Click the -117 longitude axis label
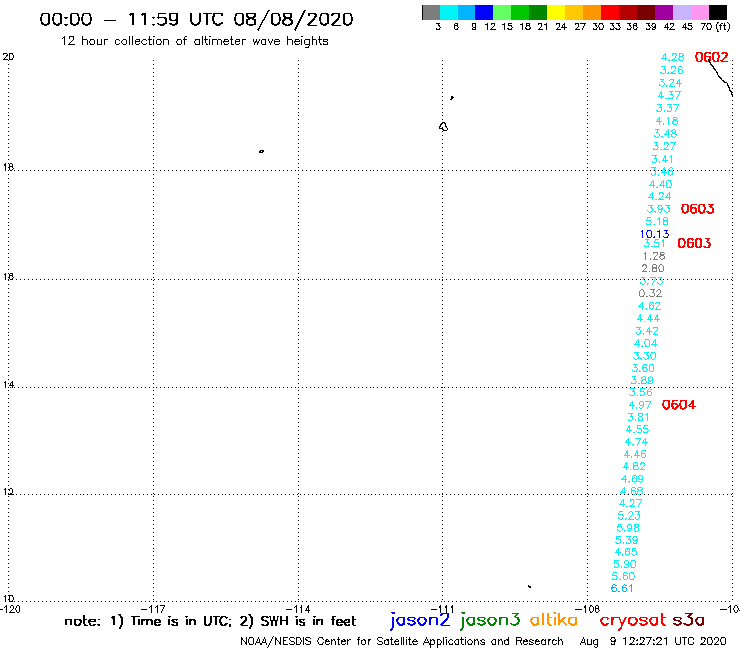The image size is (740, 650). click(x=153, y=609)
